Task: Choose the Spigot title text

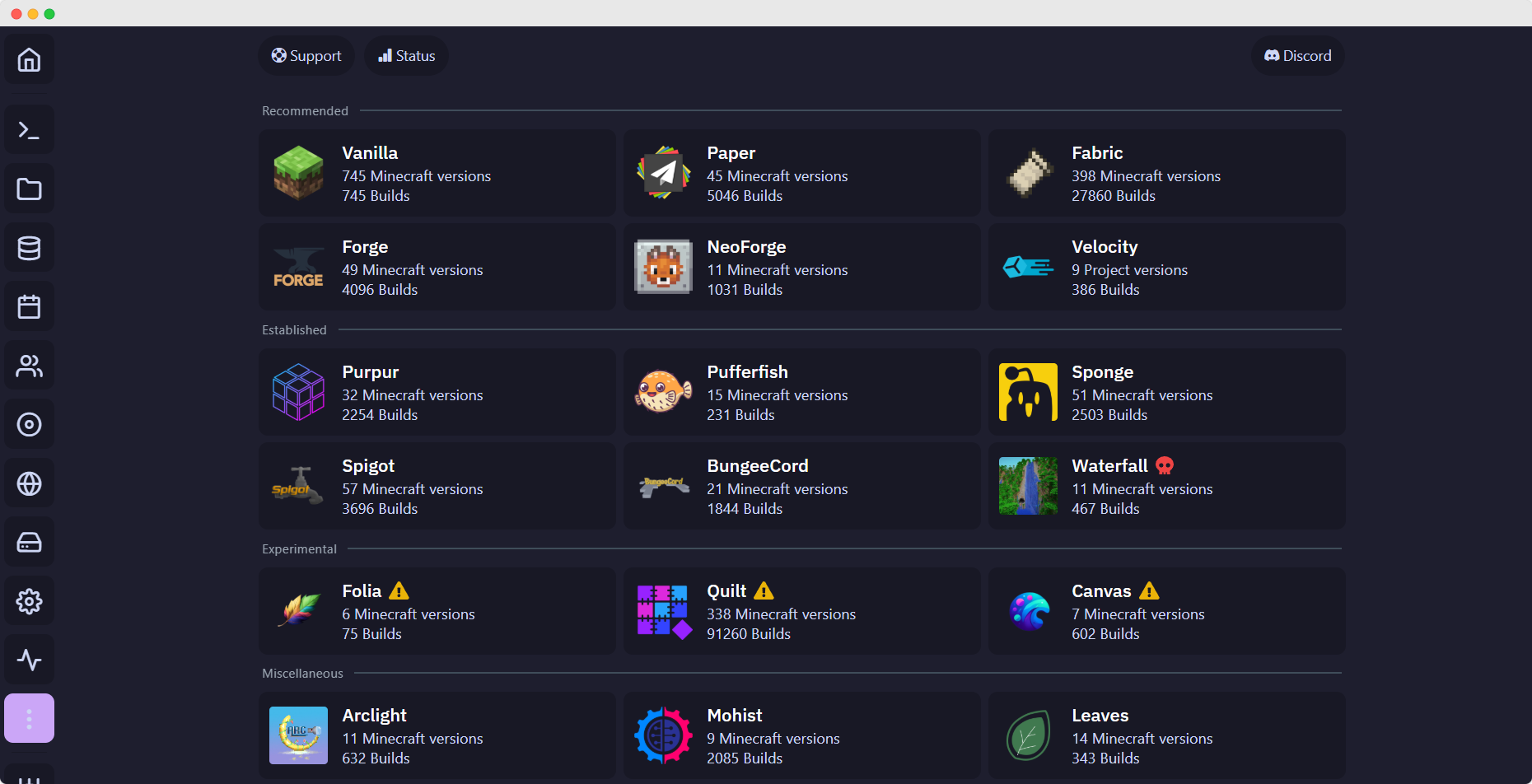Action: tap(368, 466)
